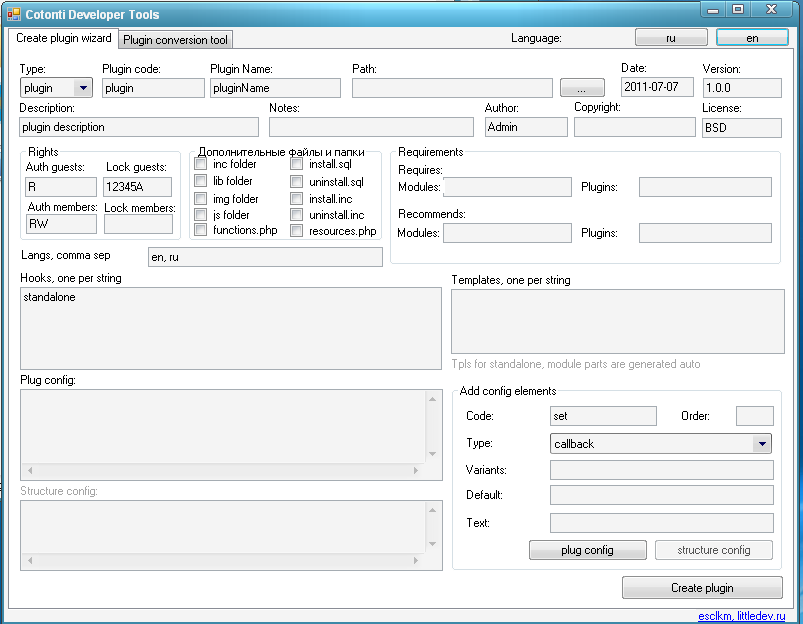The width and height of the screenshot is (803, 624).
Task: Click the Text input field
Action: (x=662, y=523)
